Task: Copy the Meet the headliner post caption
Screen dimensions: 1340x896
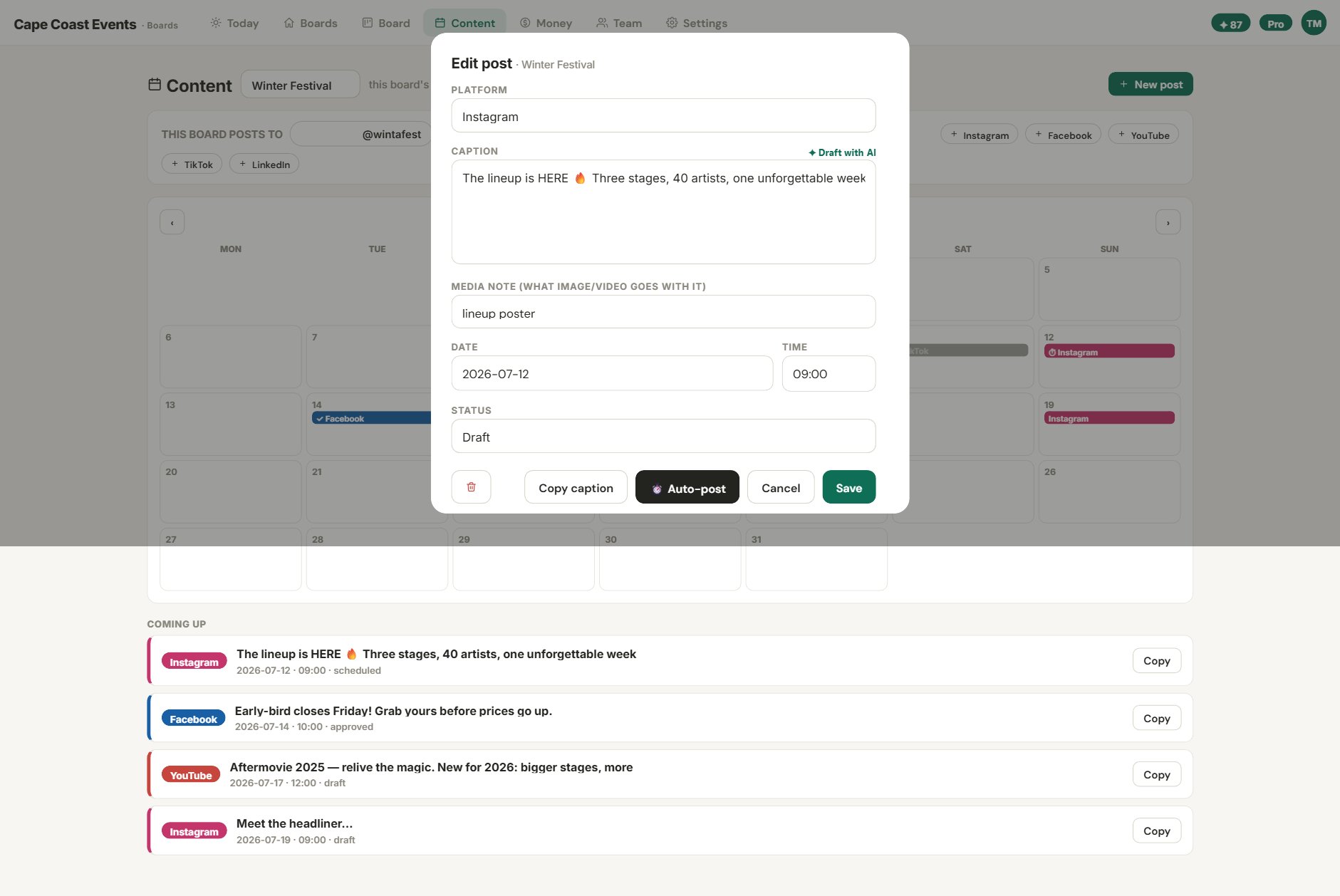Action: pyautogui.click(x=1156, y=830)
